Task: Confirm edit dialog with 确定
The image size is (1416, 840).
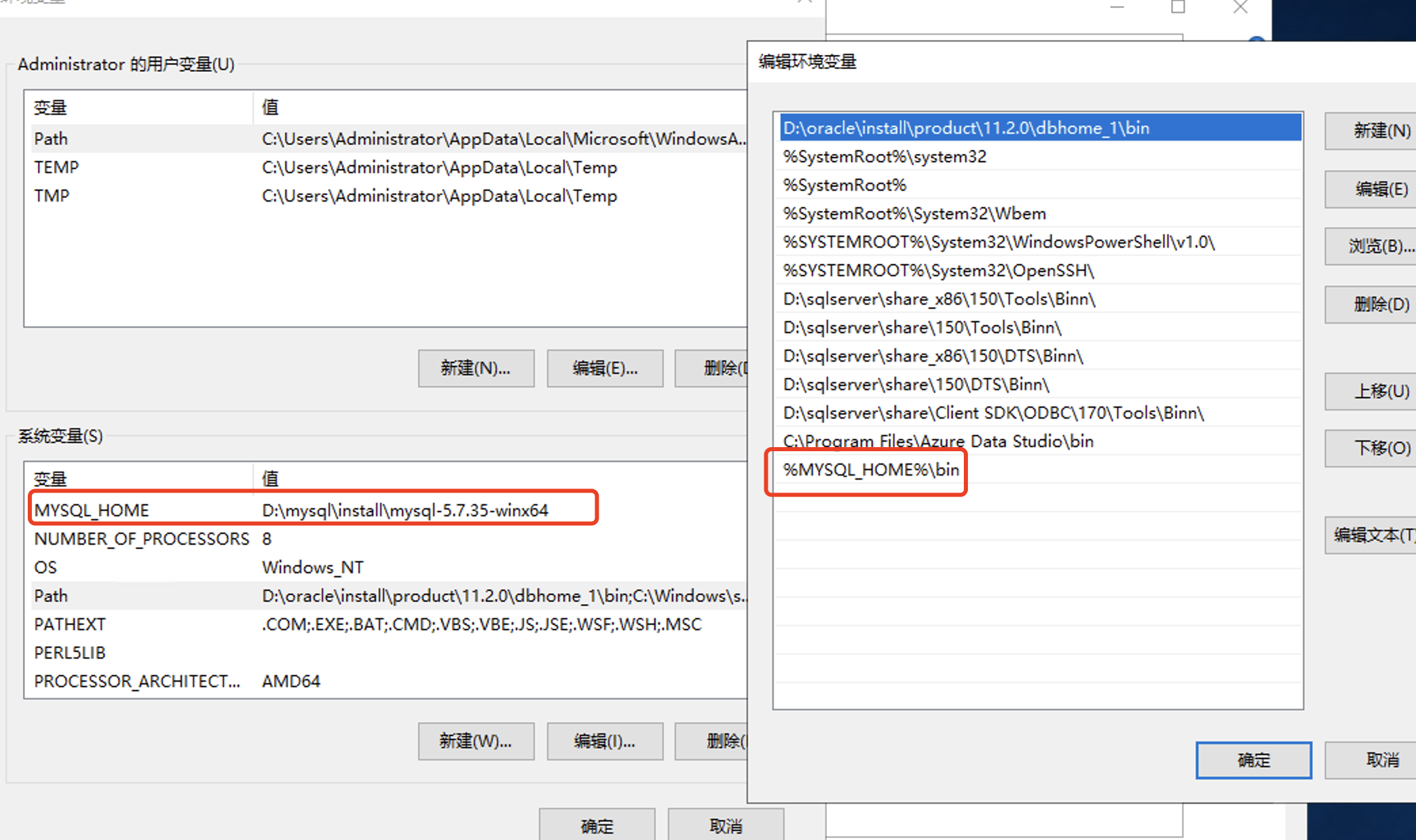Action: point(1253,760)
